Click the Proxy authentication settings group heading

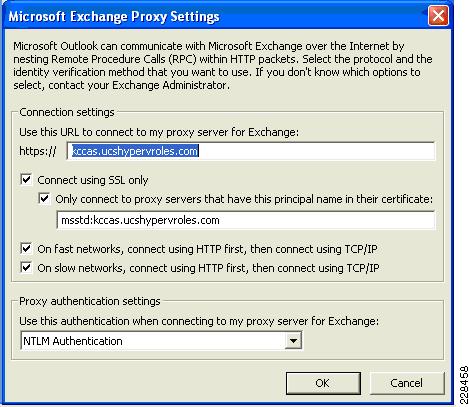[x=90, y=301]
